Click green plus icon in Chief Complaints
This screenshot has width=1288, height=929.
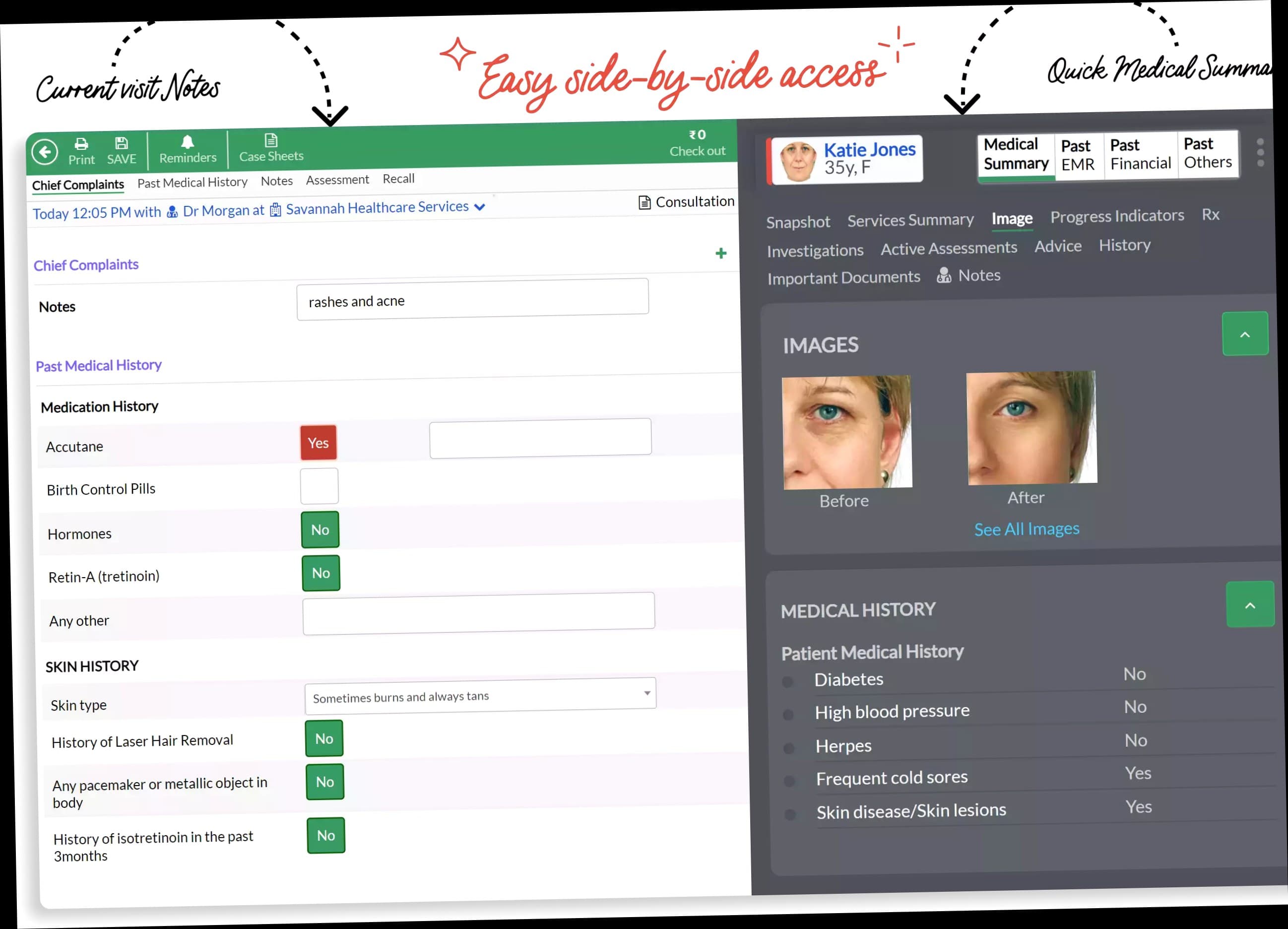[x=721, y=254]
